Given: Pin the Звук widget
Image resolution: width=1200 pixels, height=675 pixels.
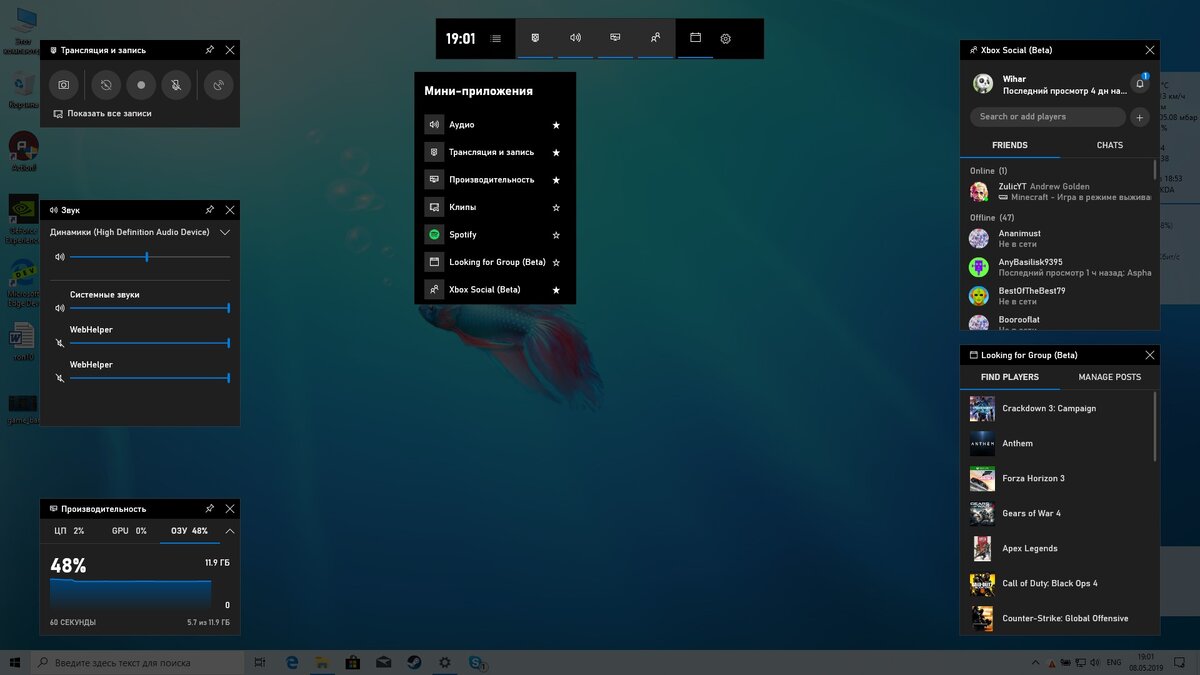Looking at the screenshot, I should 209,210.
